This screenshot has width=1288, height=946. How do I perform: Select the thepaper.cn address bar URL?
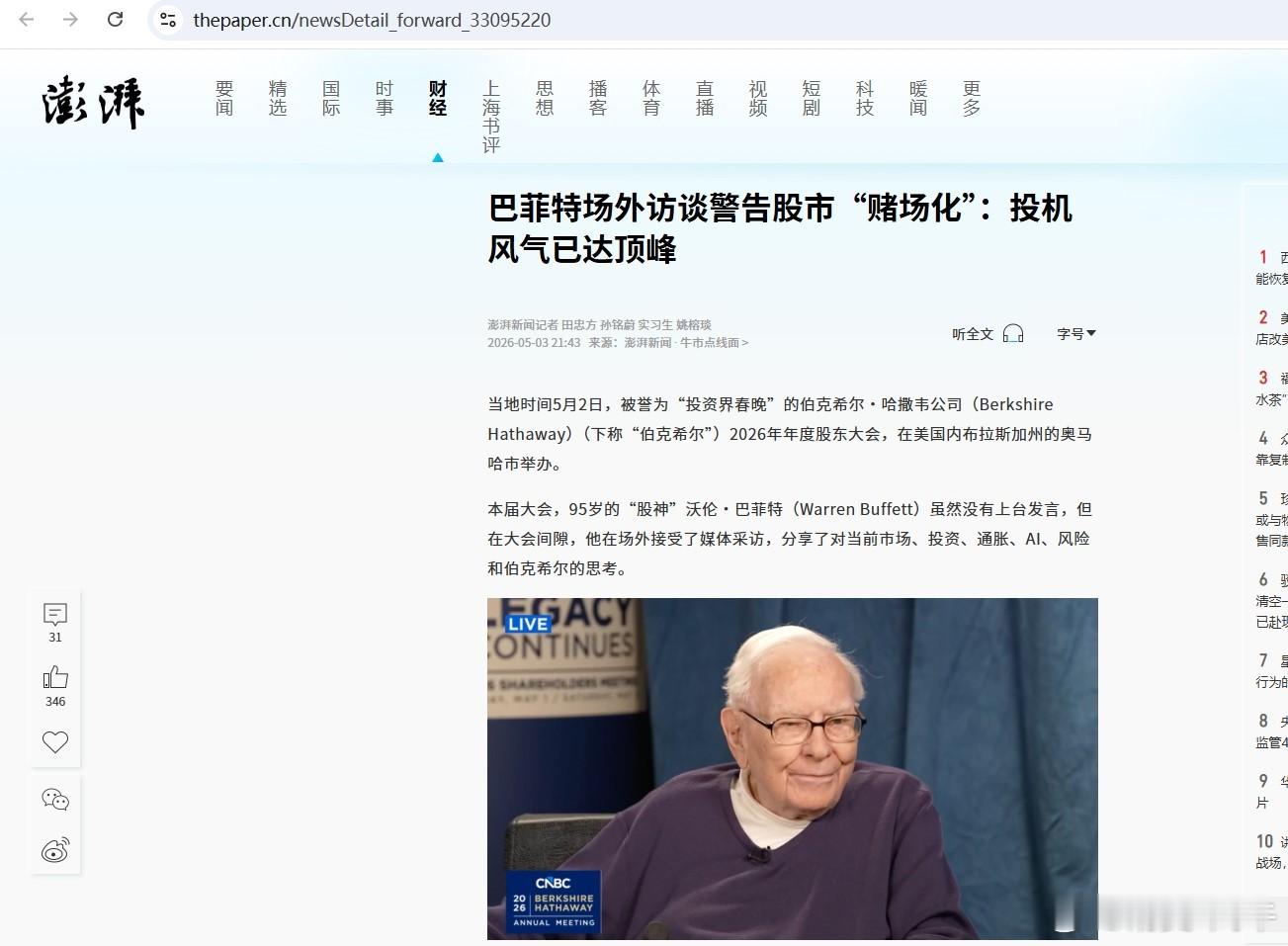pyautogui.click(x=372, y=20)
